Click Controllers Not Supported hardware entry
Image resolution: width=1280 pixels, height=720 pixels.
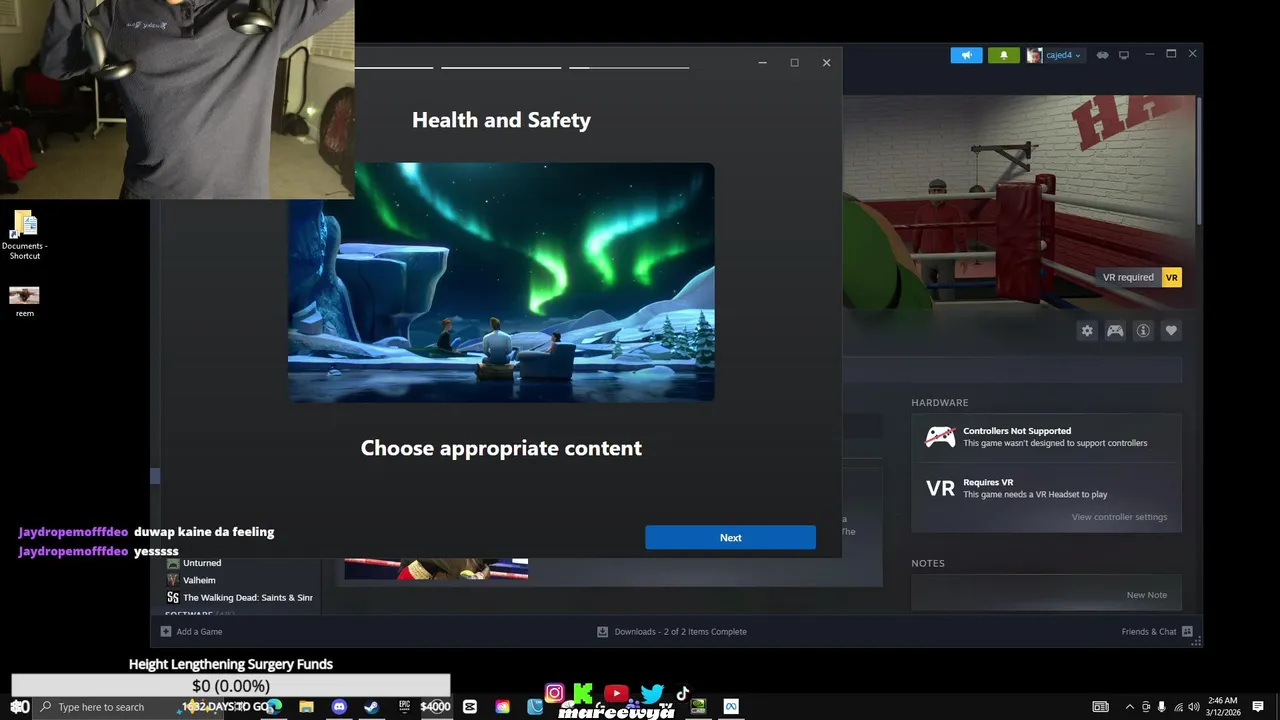[1046, 437]
